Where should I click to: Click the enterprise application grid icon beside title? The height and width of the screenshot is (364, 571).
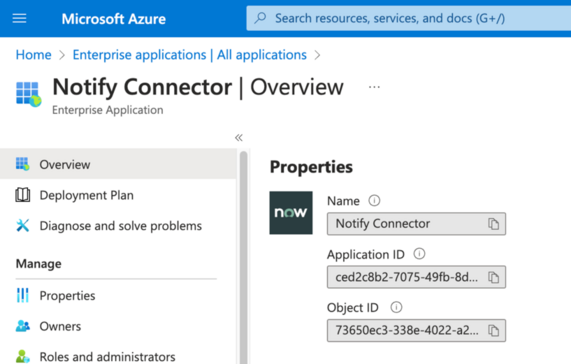(x=28, y=94)
